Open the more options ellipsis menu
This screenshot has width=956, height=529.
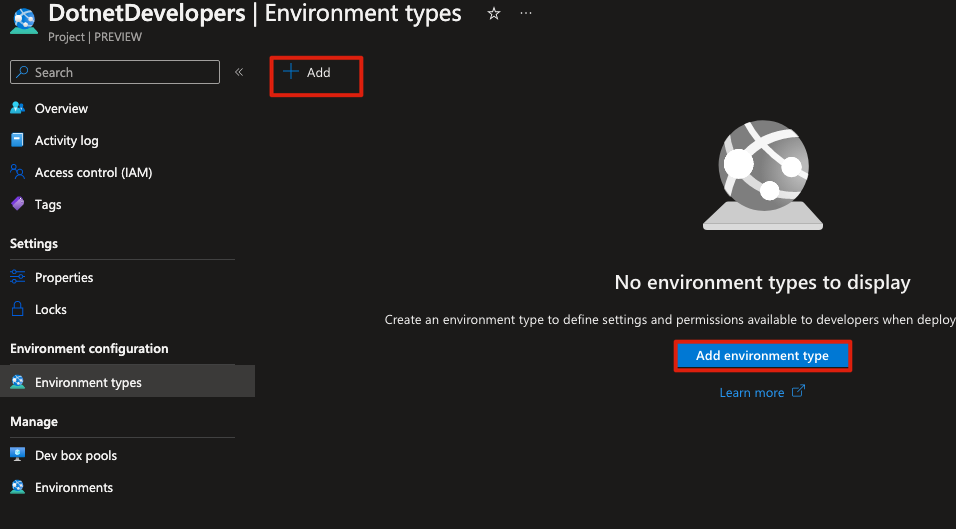click(526, 14)
